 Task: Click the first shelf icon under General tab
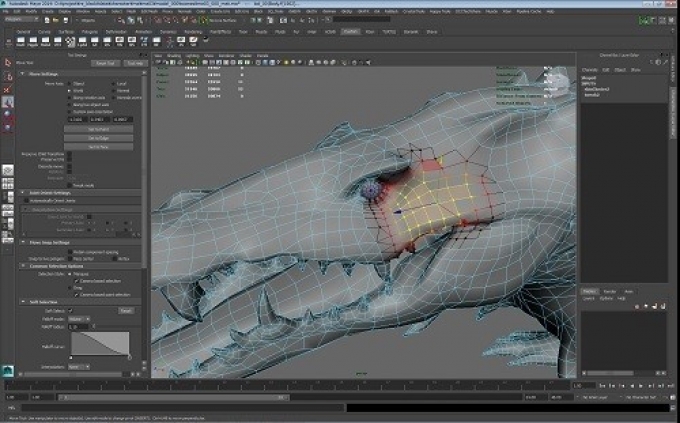[x=20, y=41]
